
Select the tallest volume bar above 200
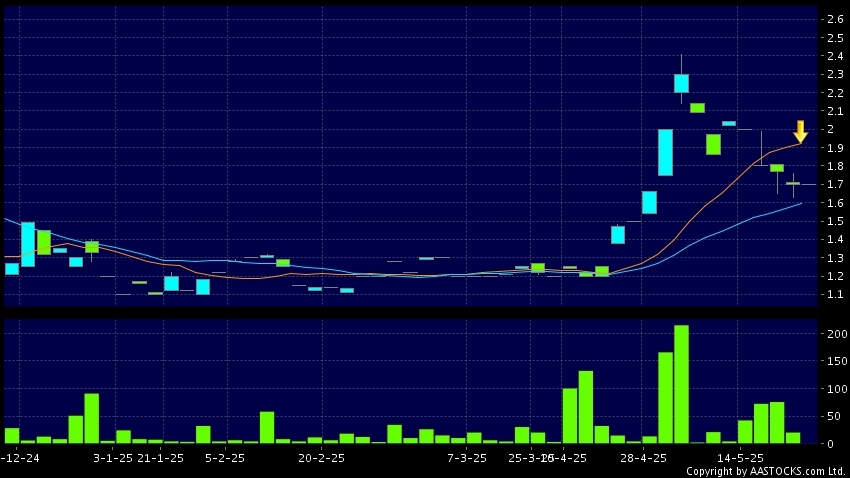point(681,384)
